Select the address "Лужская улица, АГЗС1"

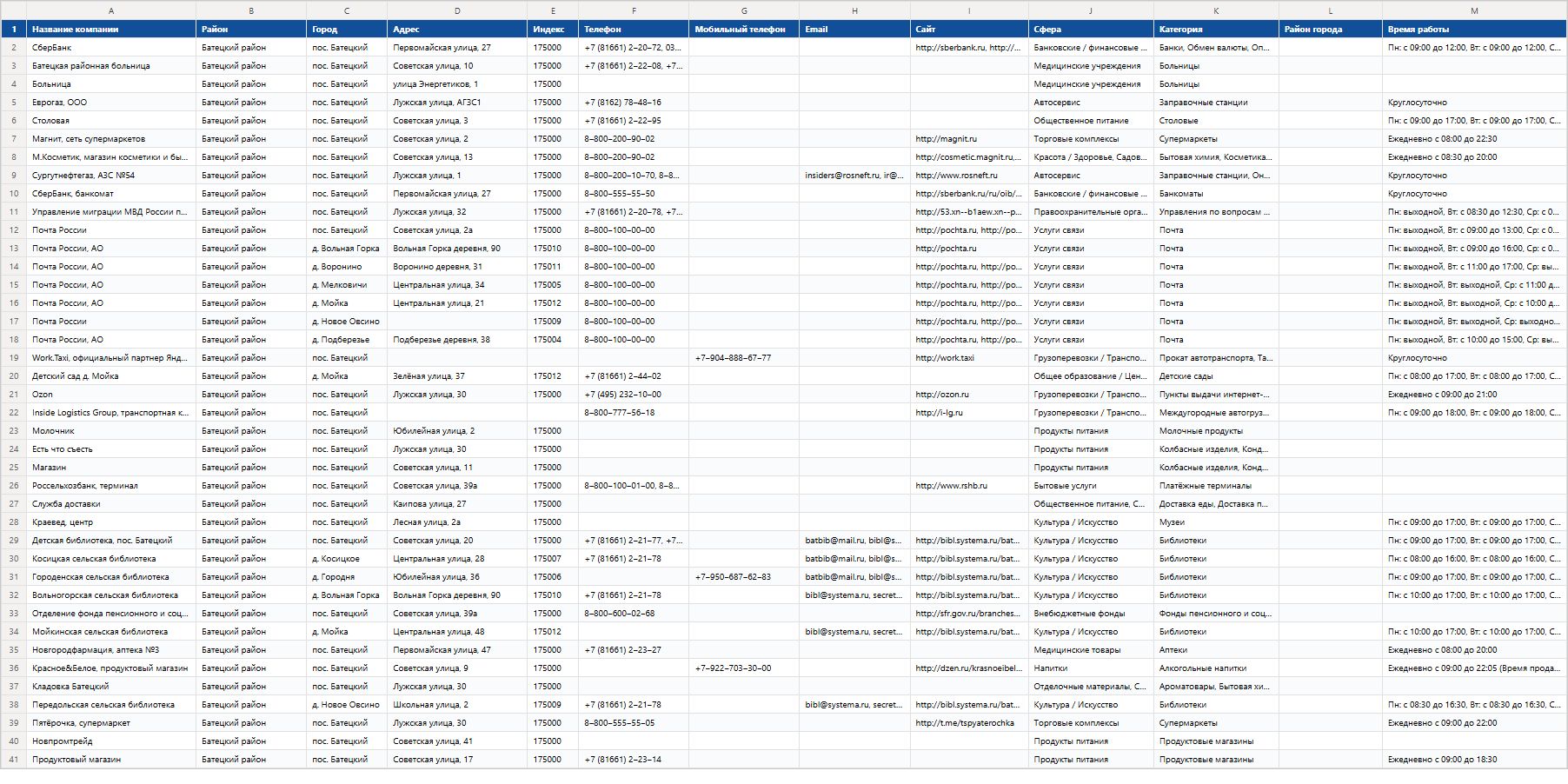click(457, 103)
